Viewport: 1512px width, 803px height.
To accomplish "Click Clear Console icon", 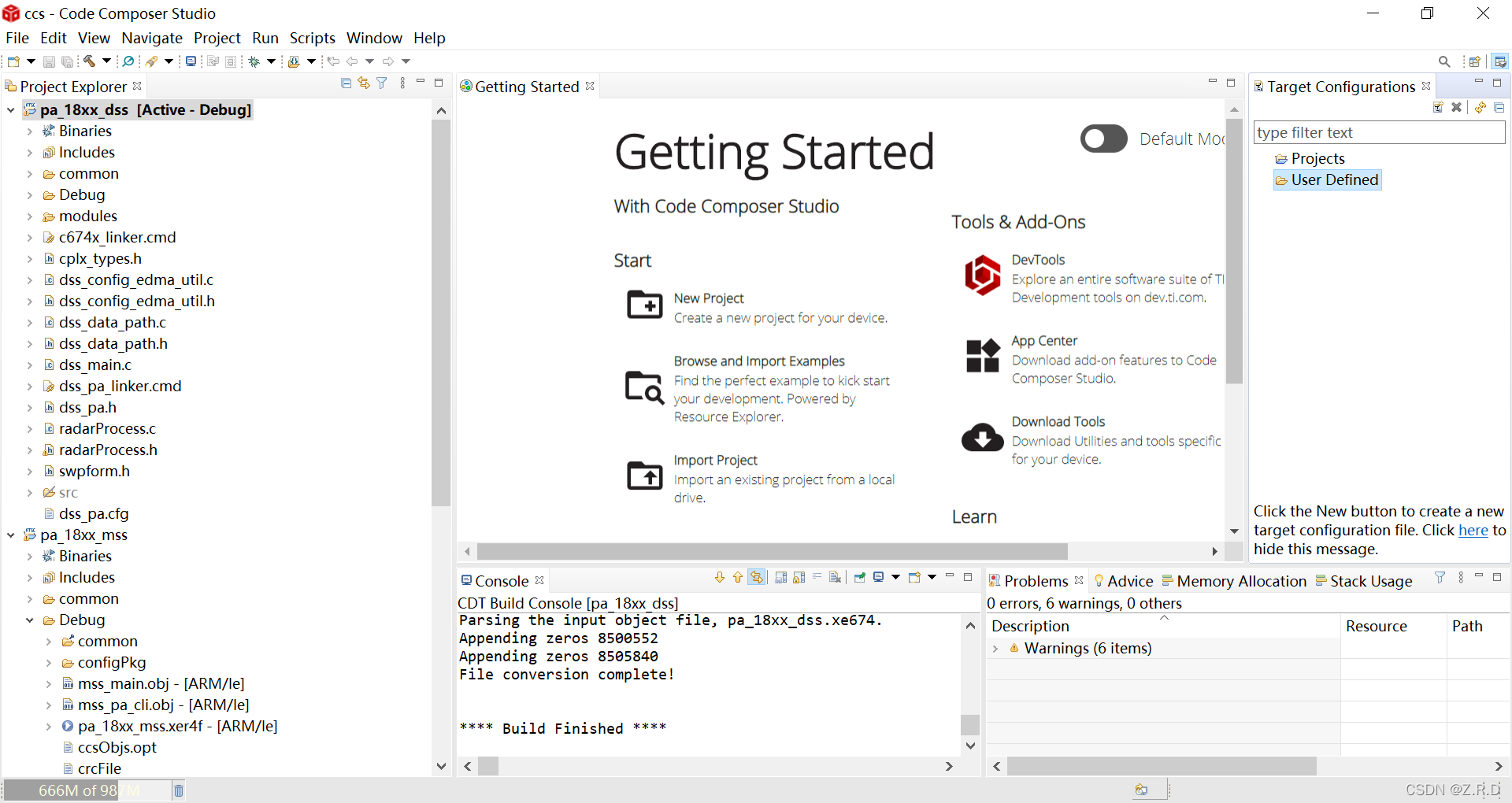I will [836, 578].
